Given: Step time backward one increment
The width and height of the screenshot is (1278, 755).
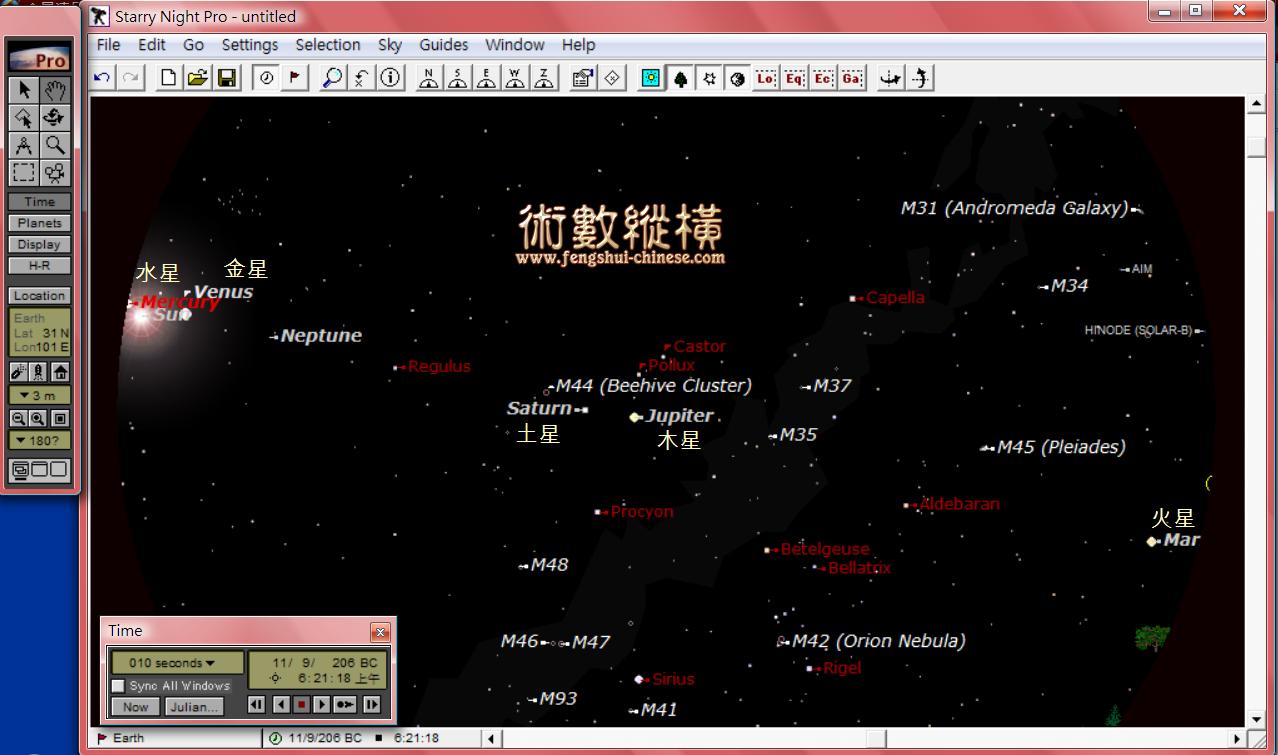Looking at the screenshot, I should (257, 705).
